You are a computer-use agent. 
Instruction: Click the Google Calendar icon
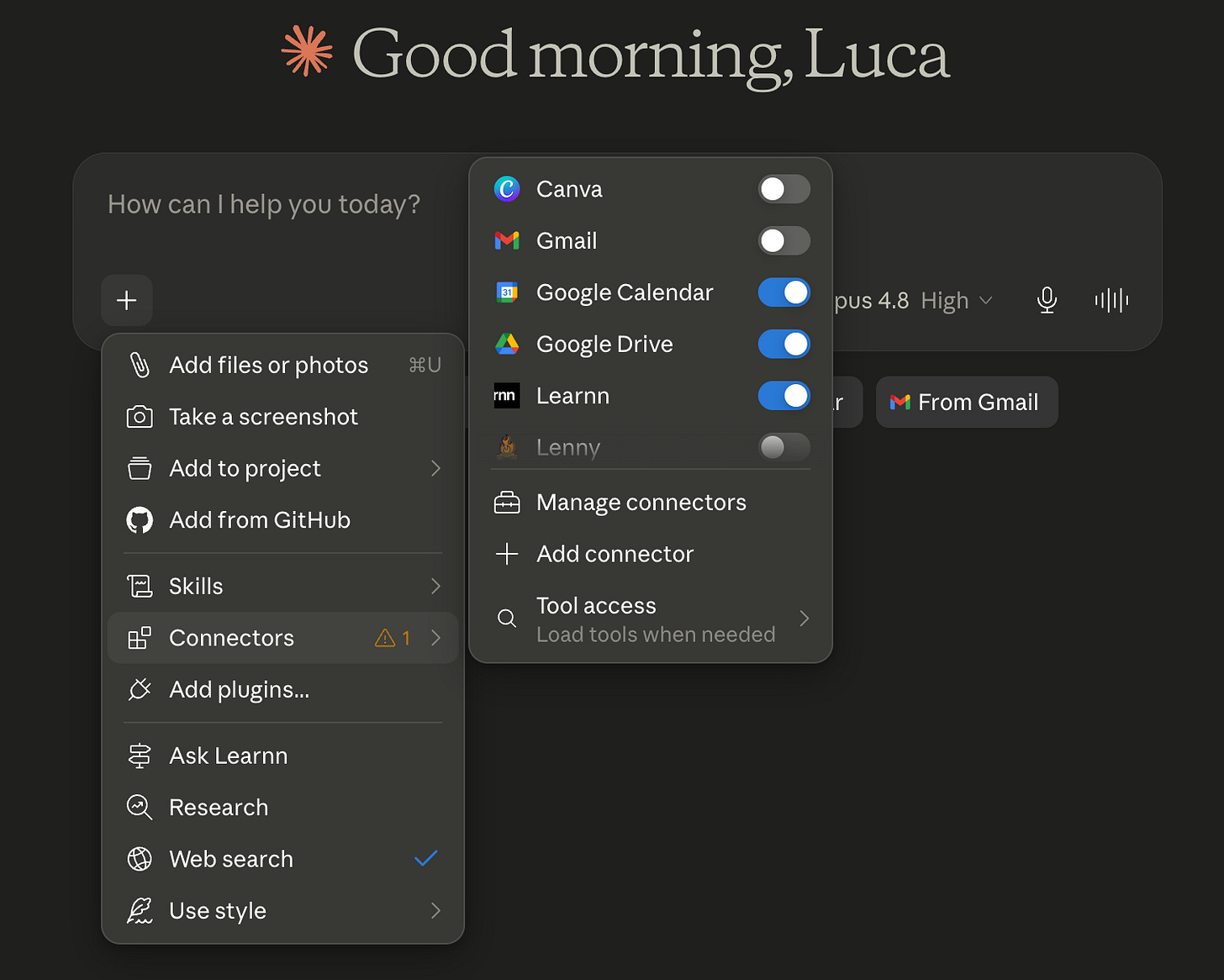(507, 292)
